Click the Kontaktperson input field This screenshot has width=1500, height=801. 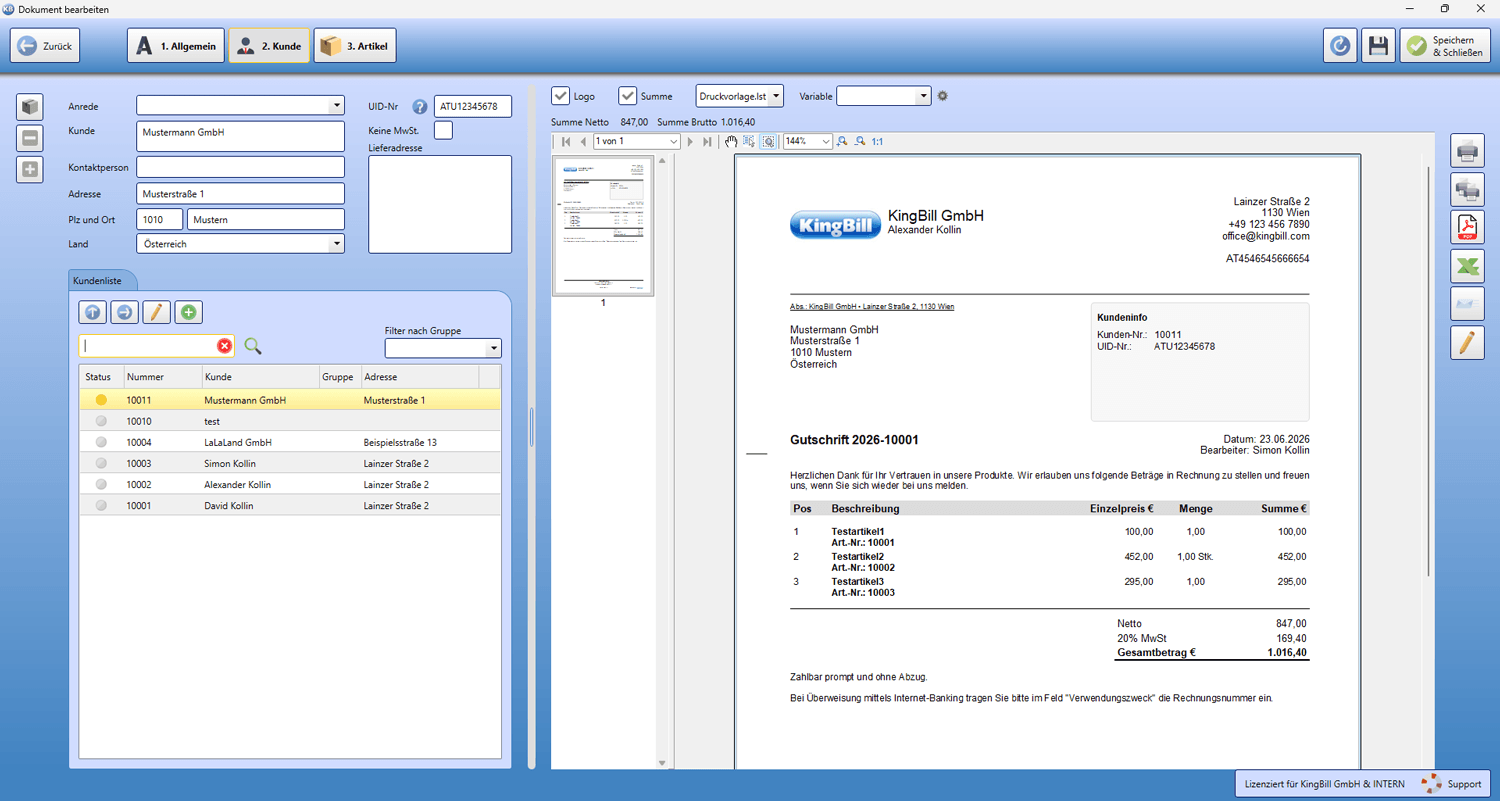[240, 167]
